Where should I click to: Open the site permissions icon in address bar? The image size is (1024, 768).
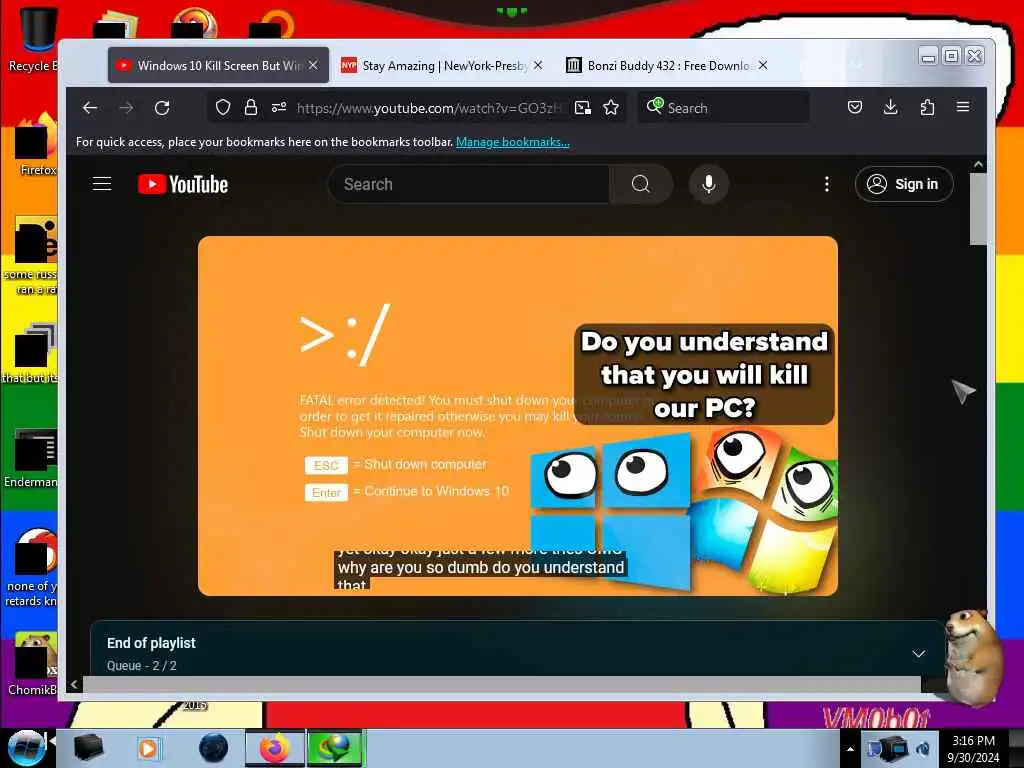pos(279,108)
